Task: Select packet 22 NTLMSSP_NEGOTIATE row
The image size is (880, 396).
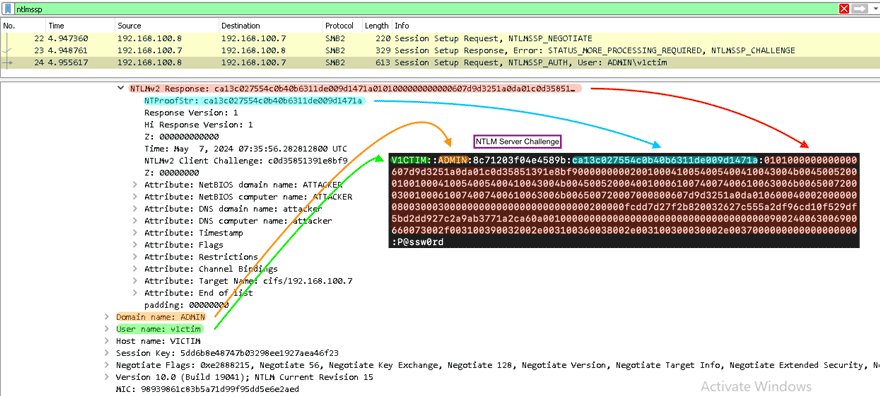Action: click(440, 39)
